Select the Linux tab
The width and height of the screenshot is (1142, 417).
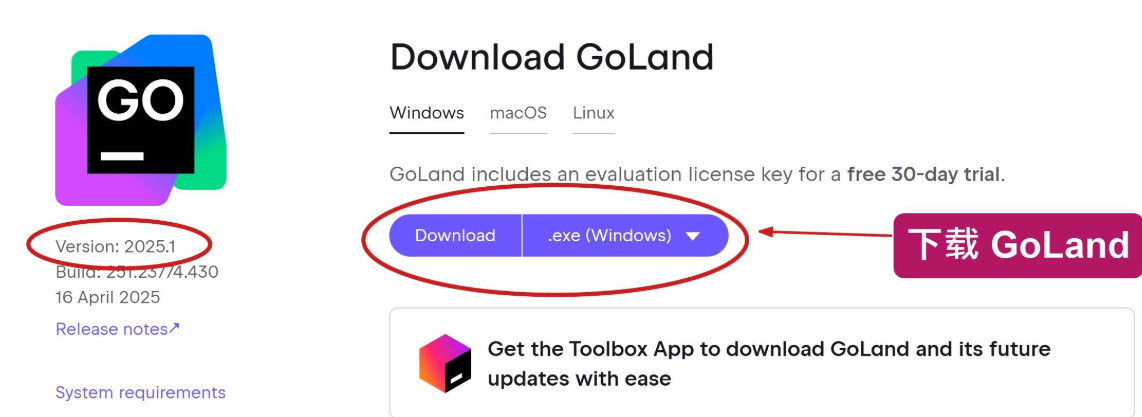click(x=594, y=114)
